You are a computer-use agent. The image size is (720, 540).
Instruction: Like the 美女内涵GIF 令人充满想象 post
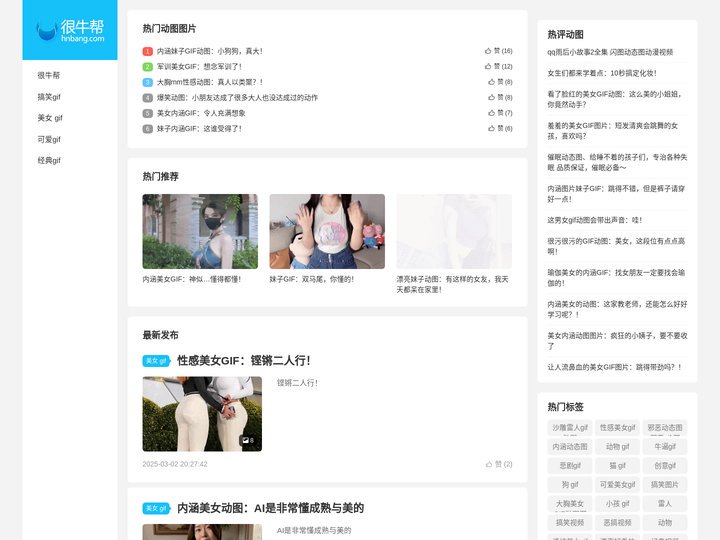pos(500,113)
